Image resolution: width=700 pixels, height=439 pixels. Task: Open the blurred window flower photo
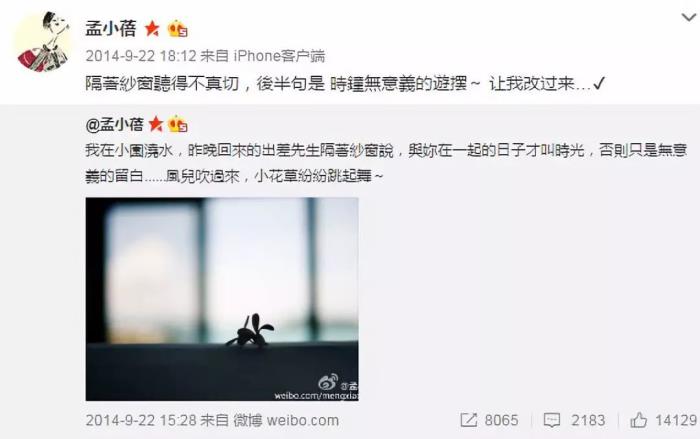[222, 299]
